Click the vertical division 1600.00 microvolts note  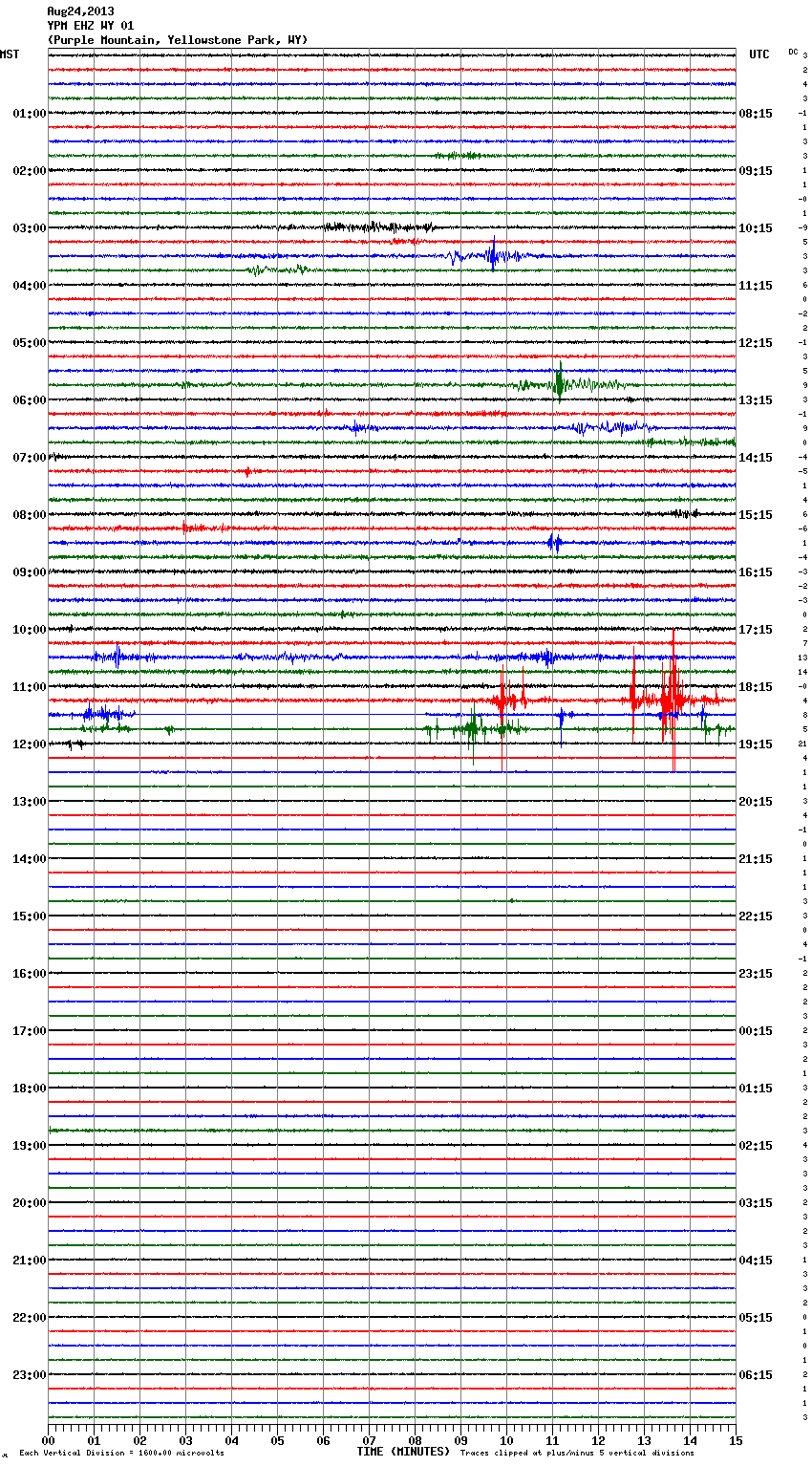121,1453
